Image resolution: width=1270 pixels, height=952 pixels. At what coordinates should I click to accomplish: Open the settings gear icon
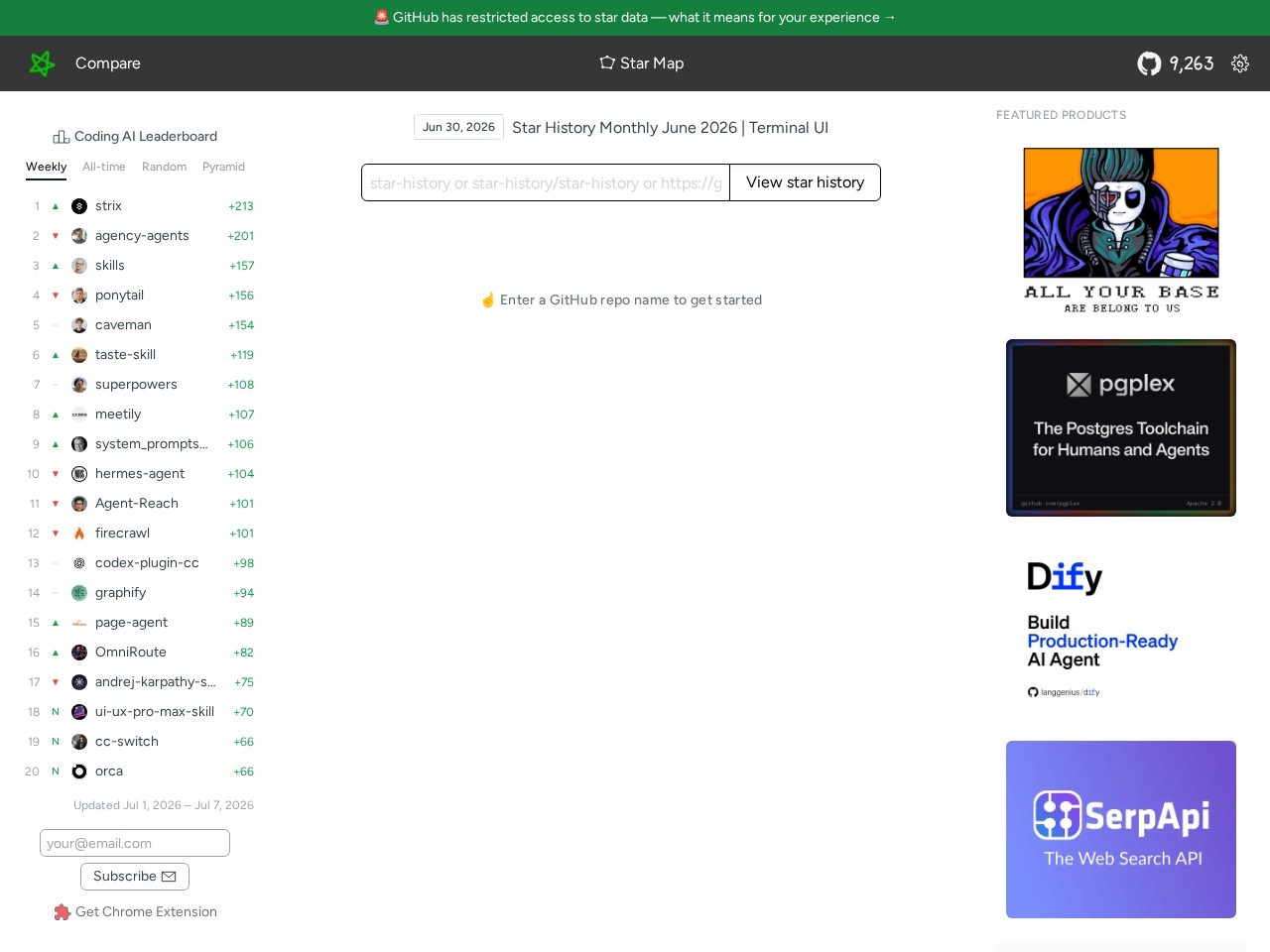1240,63
